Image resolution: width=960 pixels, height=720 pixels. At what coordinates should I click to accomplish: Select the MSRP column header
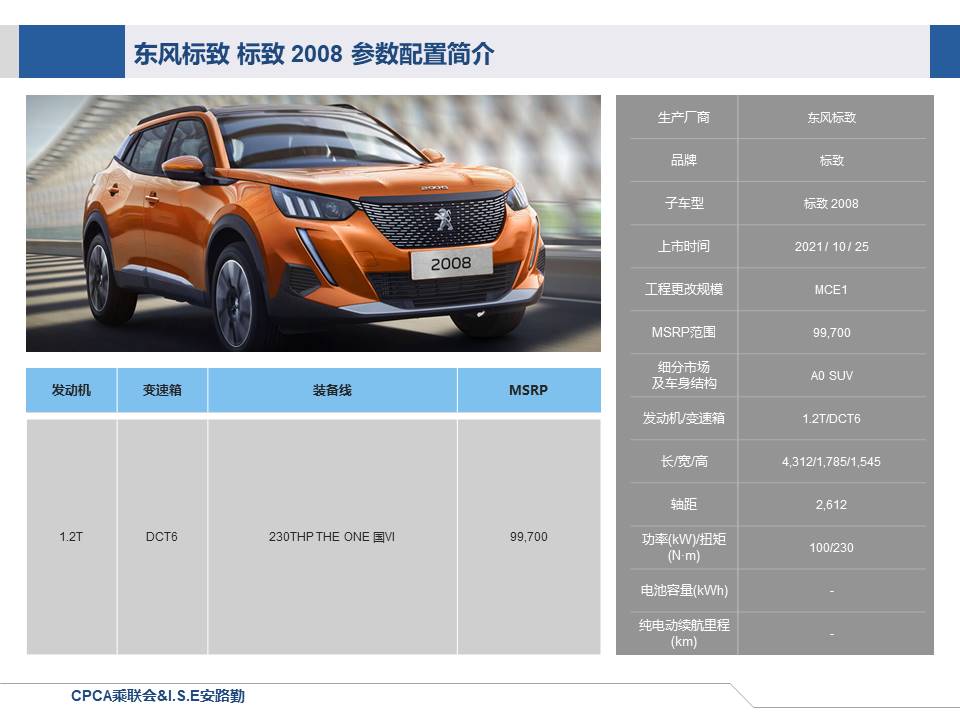tap(529, 390)
